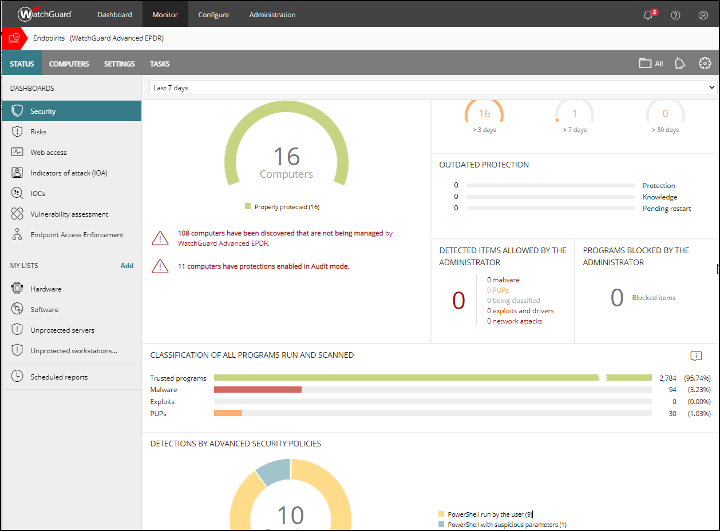Click the Malware red progress bar
720x532 pixels.
[x=258, y=389]
